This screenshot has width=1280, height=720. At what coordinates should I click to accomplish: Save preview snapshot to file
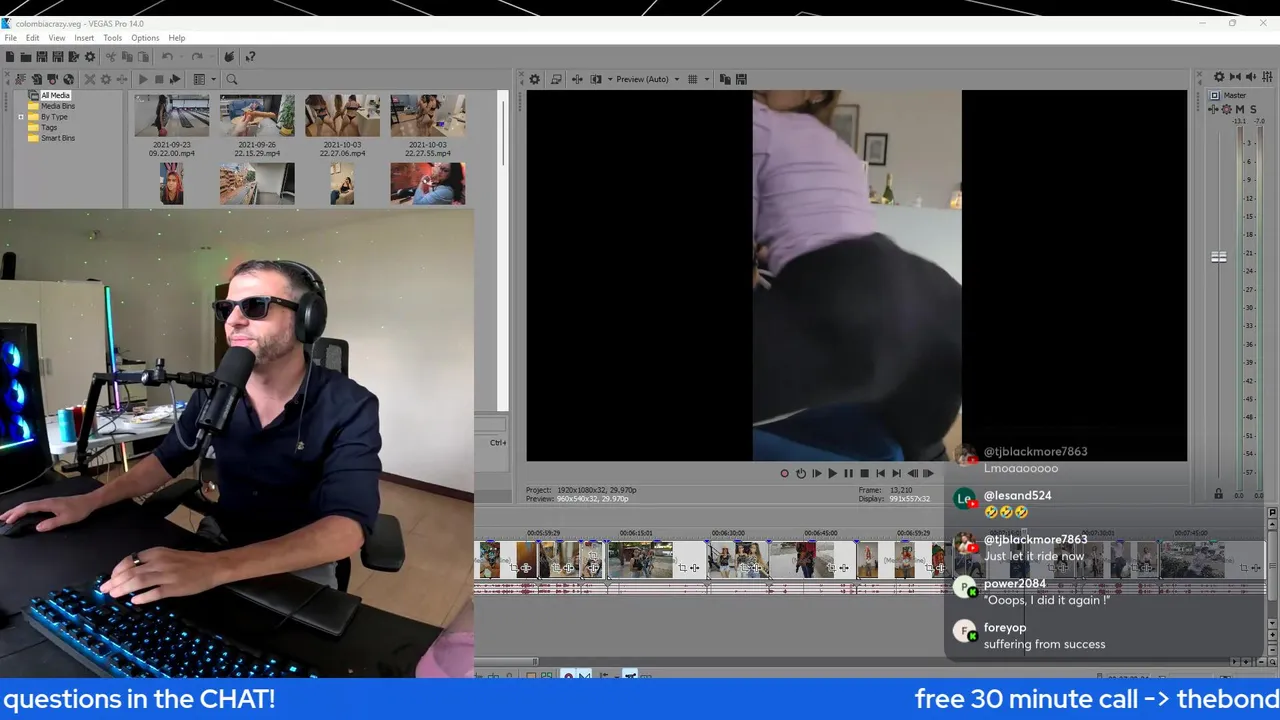pyautogui.click(x=741, y=79)
